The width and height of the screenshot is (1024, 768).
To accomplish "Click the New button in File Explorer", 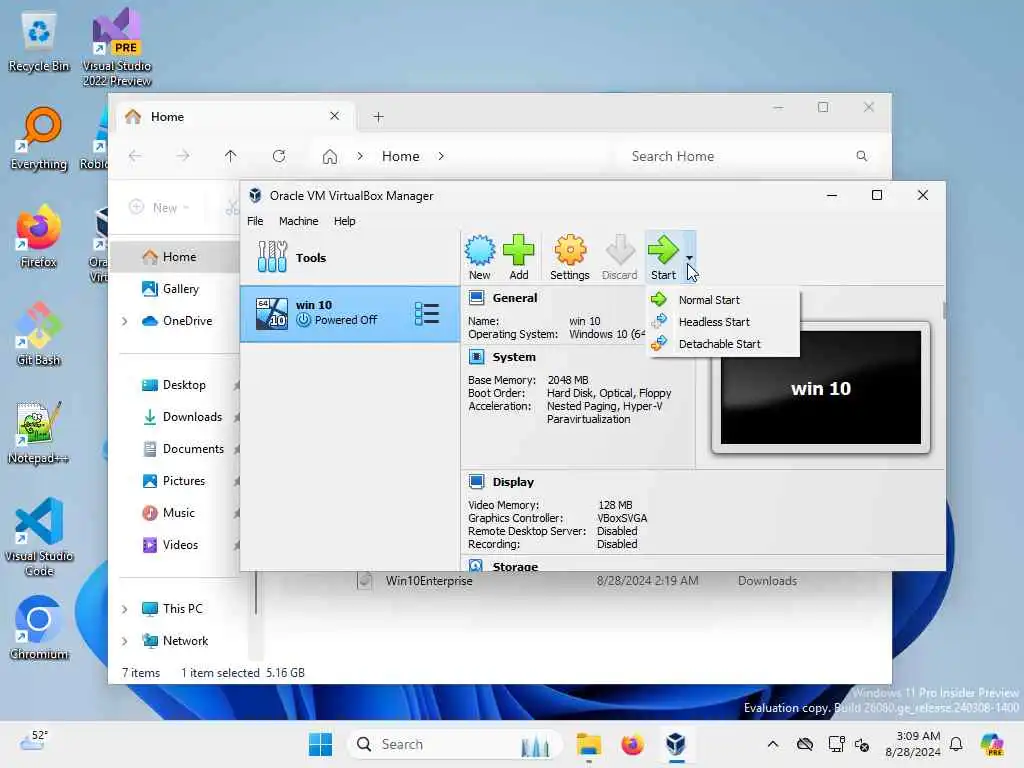I will click(159, 208).
